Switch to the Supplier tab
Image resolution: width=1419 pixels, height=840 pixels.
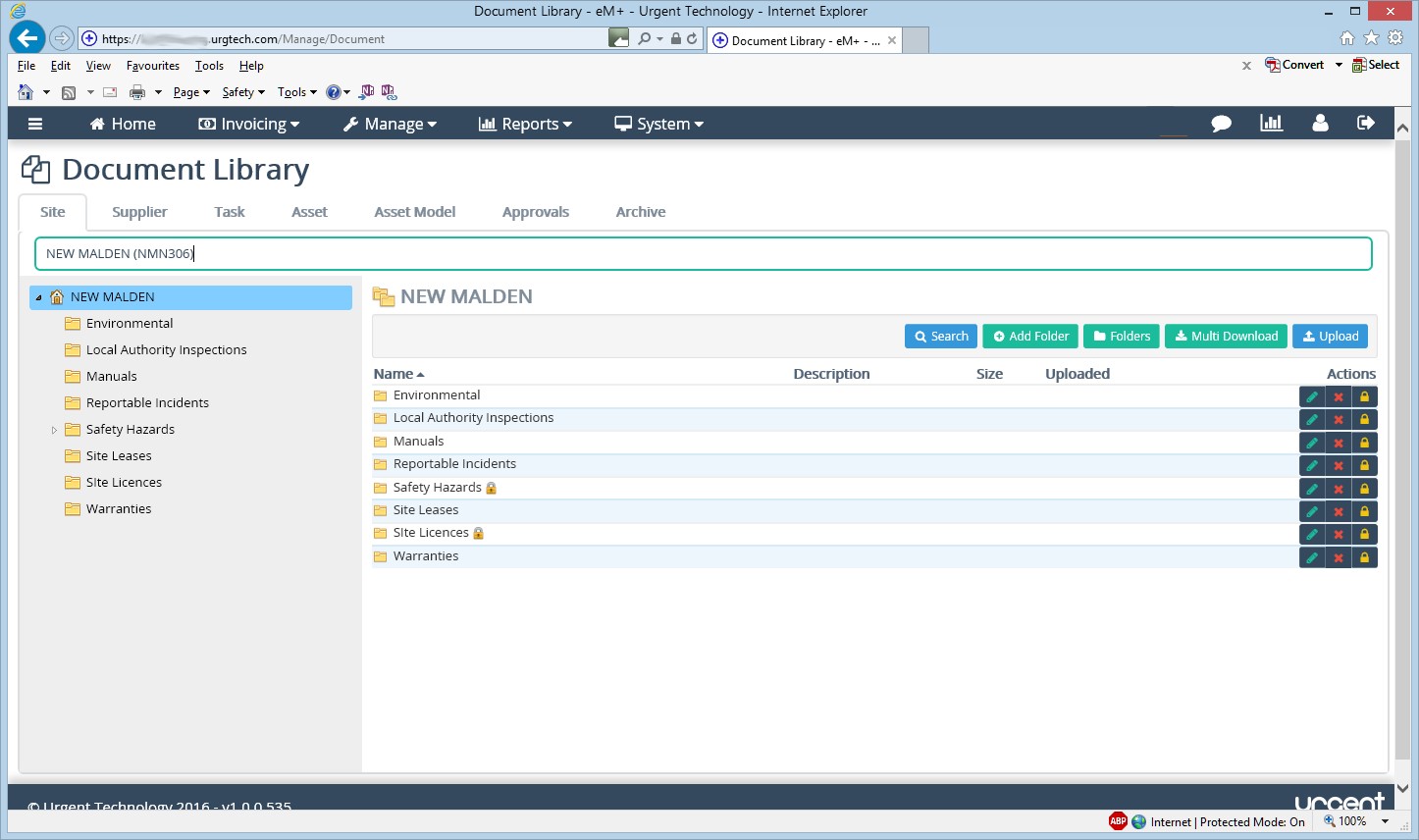tap(139, 211)
